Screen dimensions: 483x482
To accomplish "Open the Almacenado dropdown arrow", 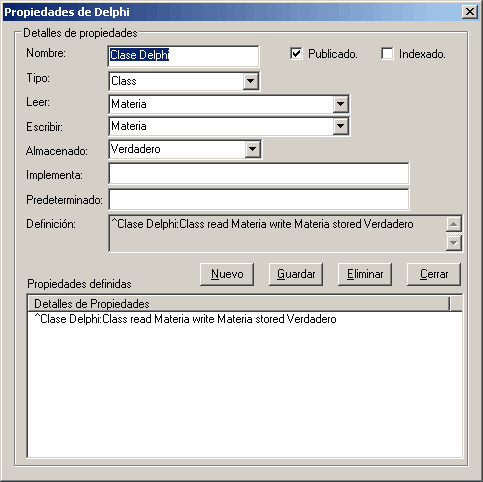I will point(252,149).
